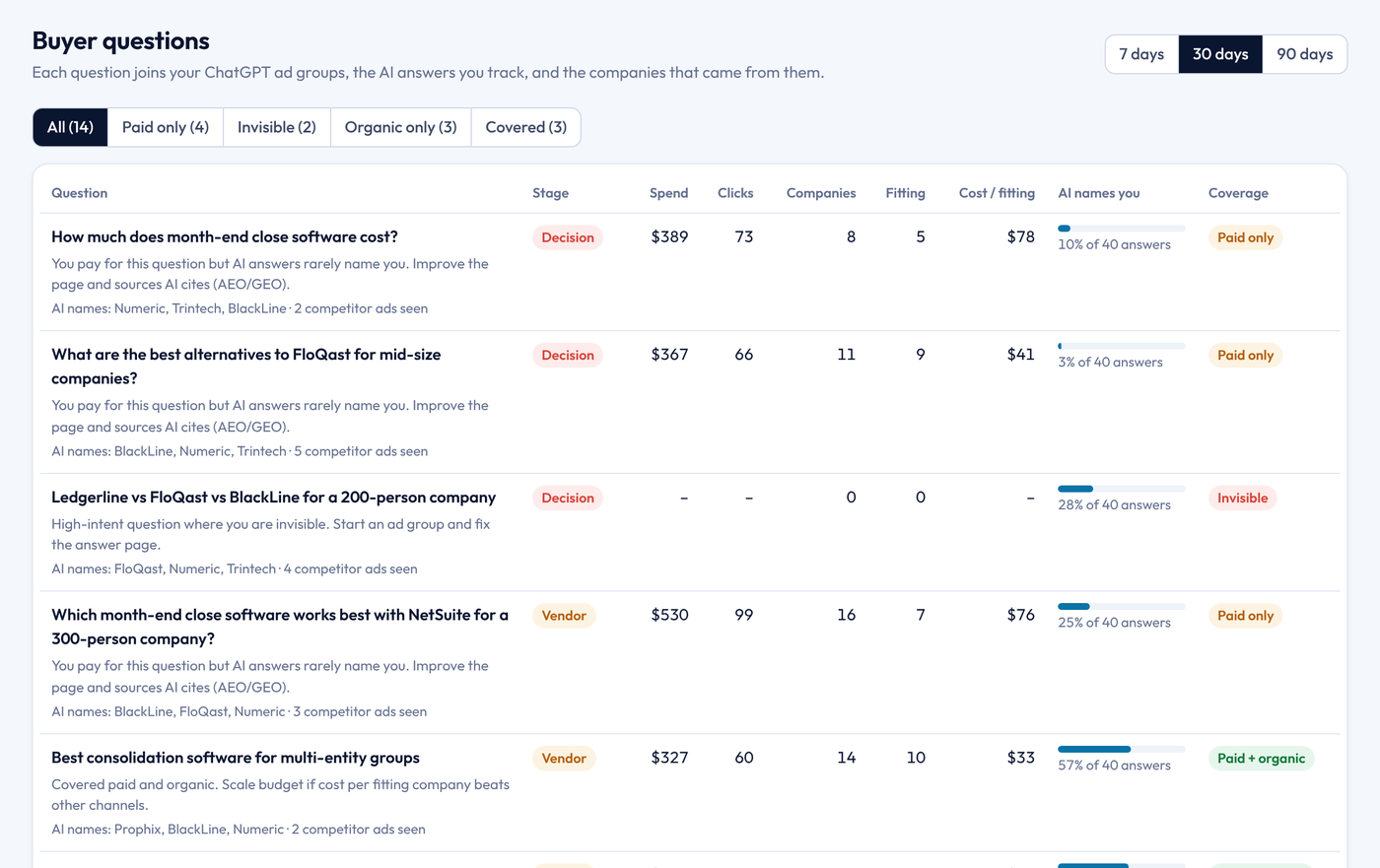The width and height of the screenshot is (1380, 868).
Task: Open 'Best consolidation software for multi-entity groups'
Action: [x=236, y=758]
